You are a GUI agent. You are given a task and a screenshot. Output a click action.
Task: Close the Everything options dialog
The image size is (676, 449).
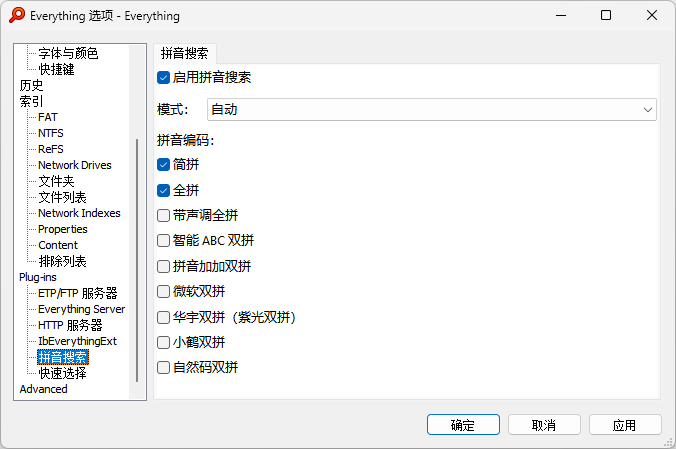[x=652, y=15]
